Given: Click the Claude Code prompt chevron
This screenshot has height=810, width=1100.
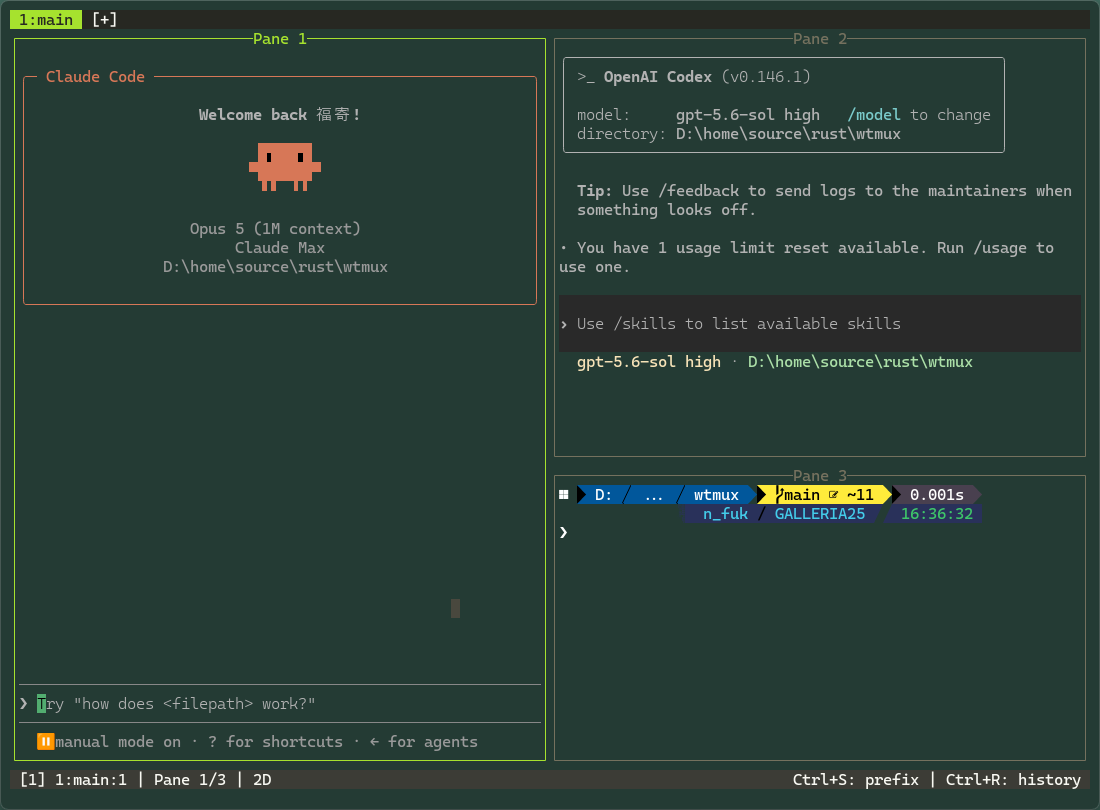Looking at the screenshot, I should (x=24, y=703).
